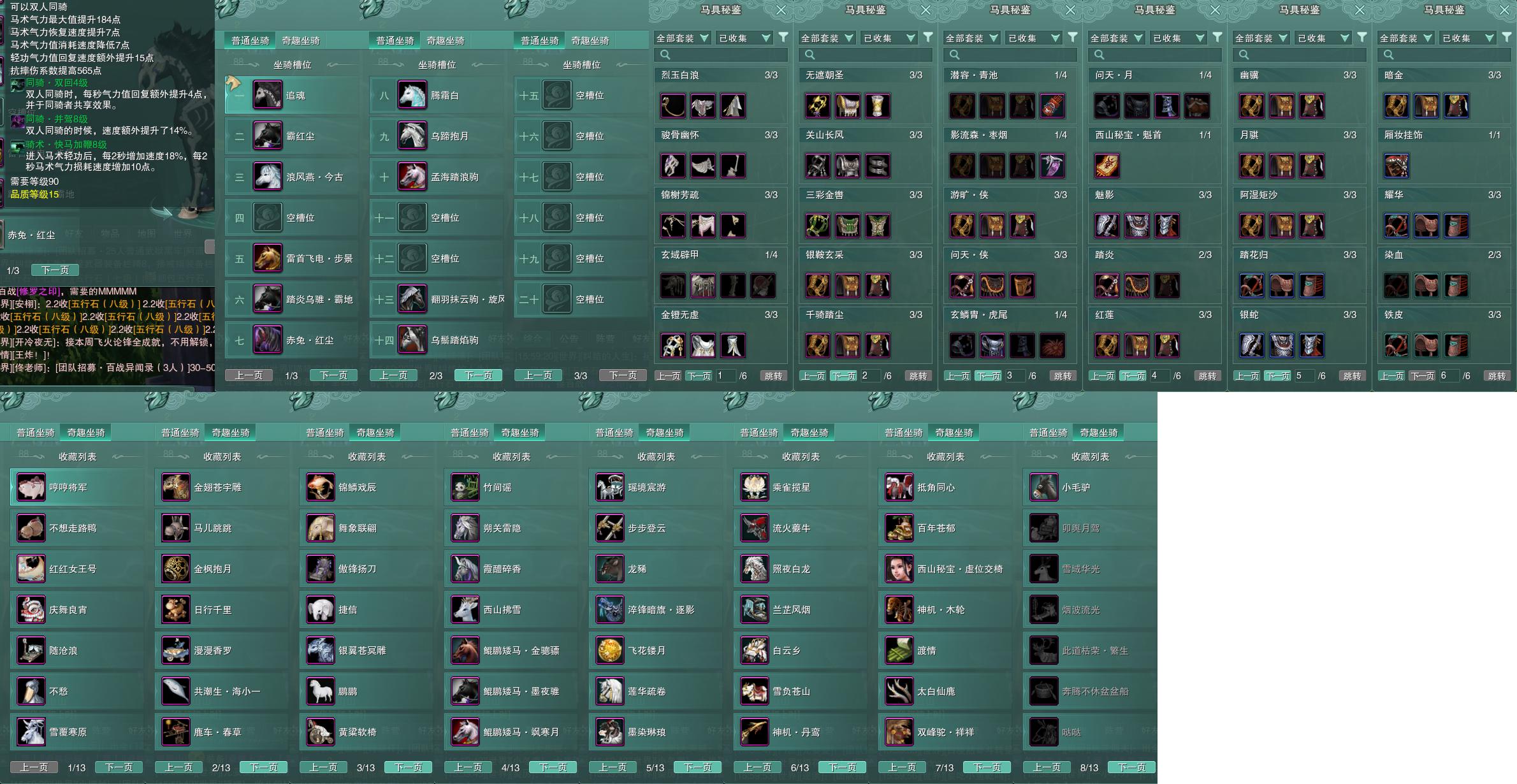The height and width of the screenshot is (784, 1517).
Task: Click the 下一页 button beside page 2/3
Action: [x=479, y=375]
